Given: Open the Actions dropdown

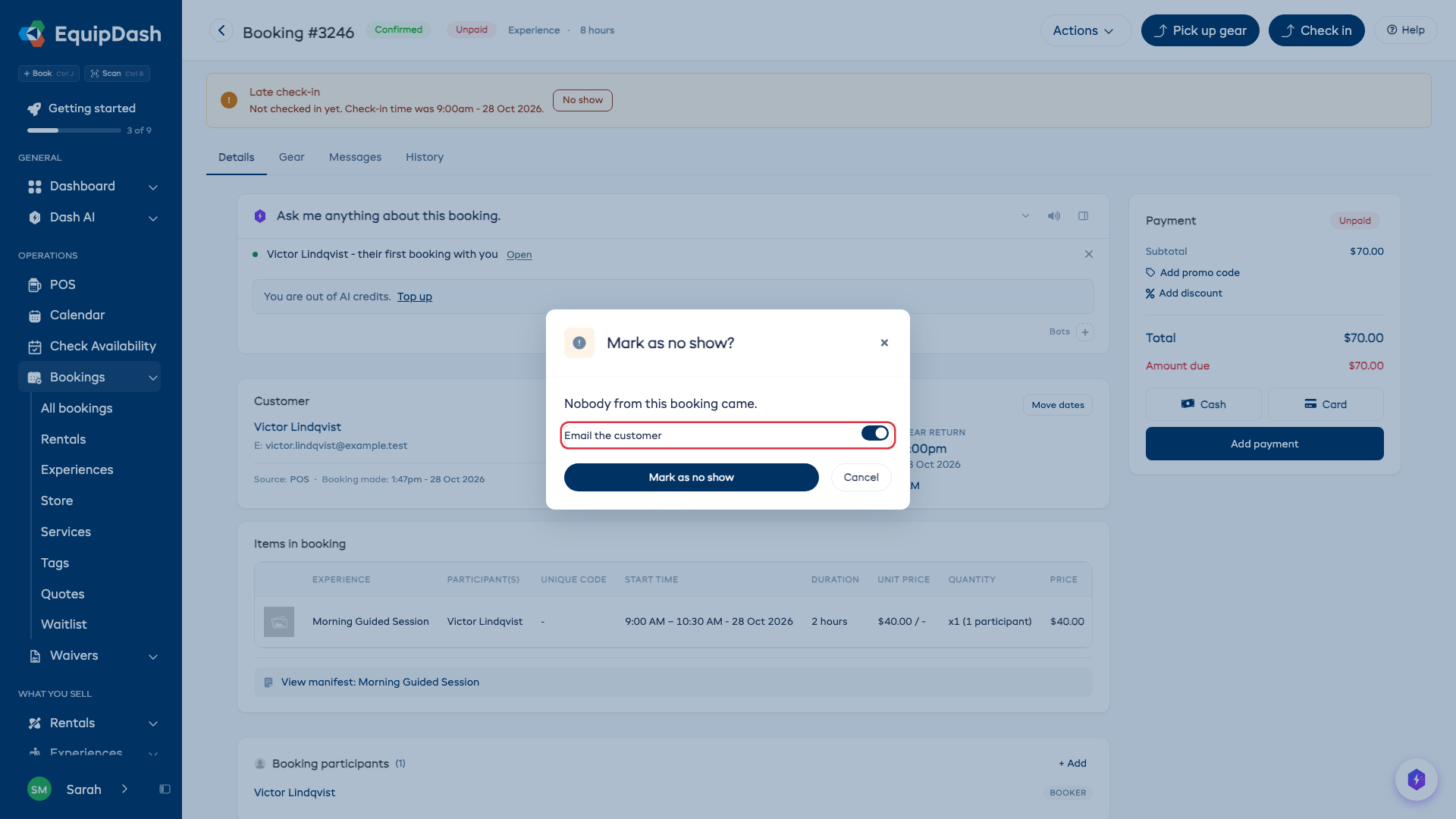Looking at the screenshot, I should pos(1085,30).
